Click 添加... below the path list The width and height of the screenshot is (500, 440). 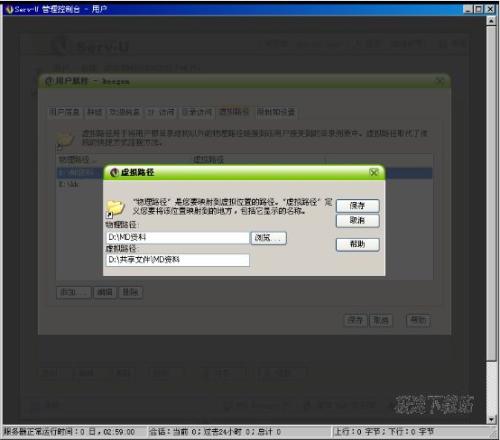point(73,292)
